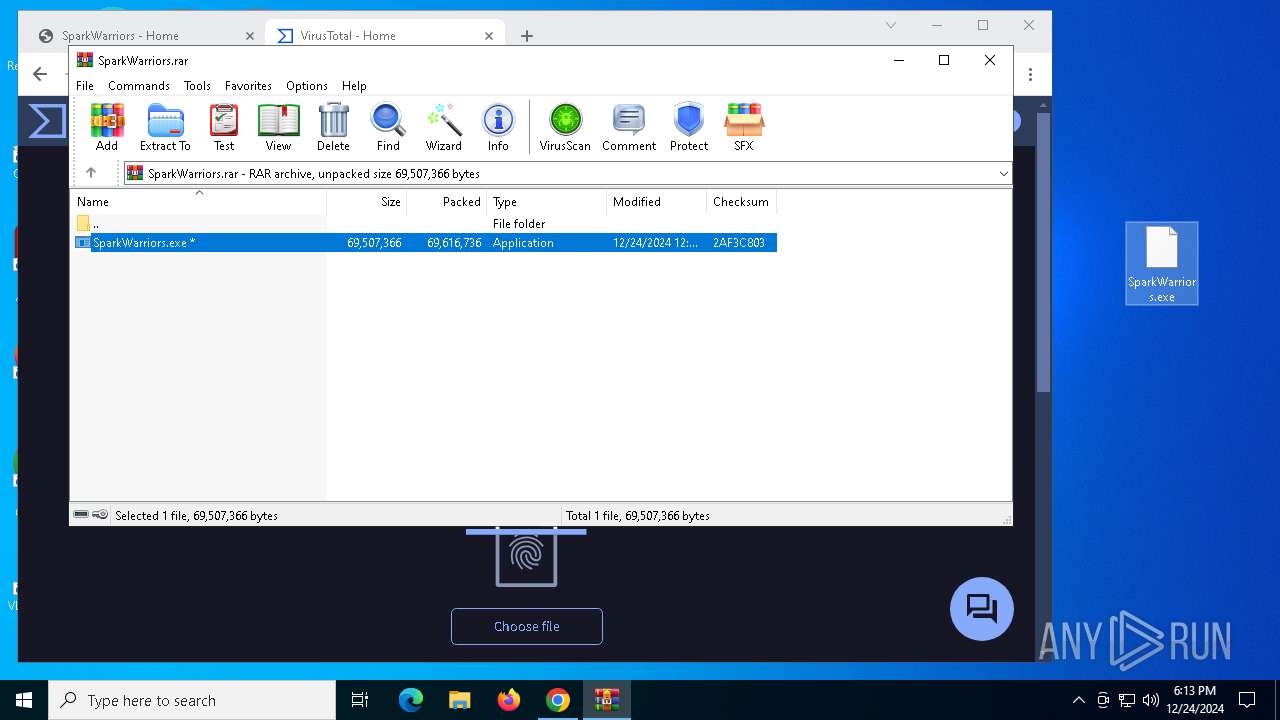1280x720 pixels.
Task: Open the tab search chevron in Chrome
Action: (x=891, y=25)
